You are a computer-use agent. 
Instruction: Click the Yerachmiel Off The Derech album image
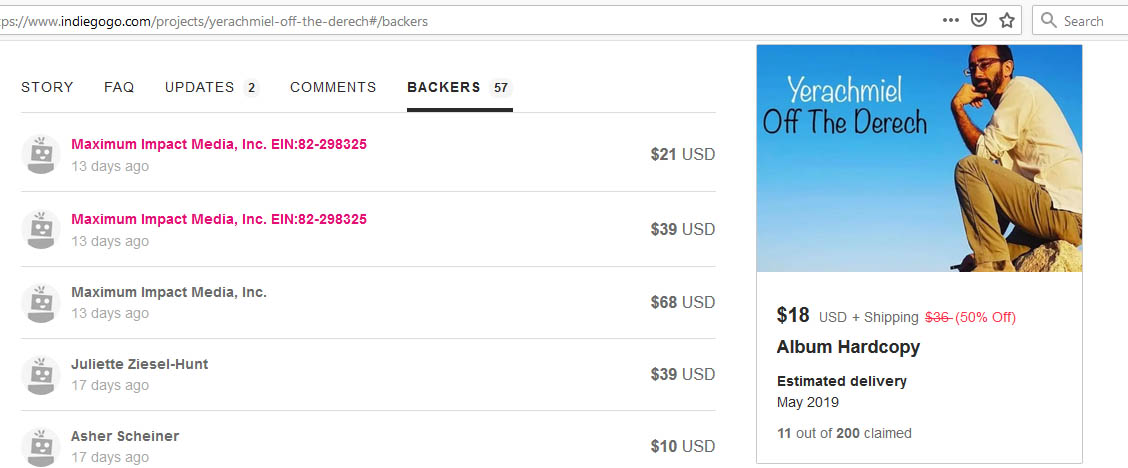pos(919,158)
